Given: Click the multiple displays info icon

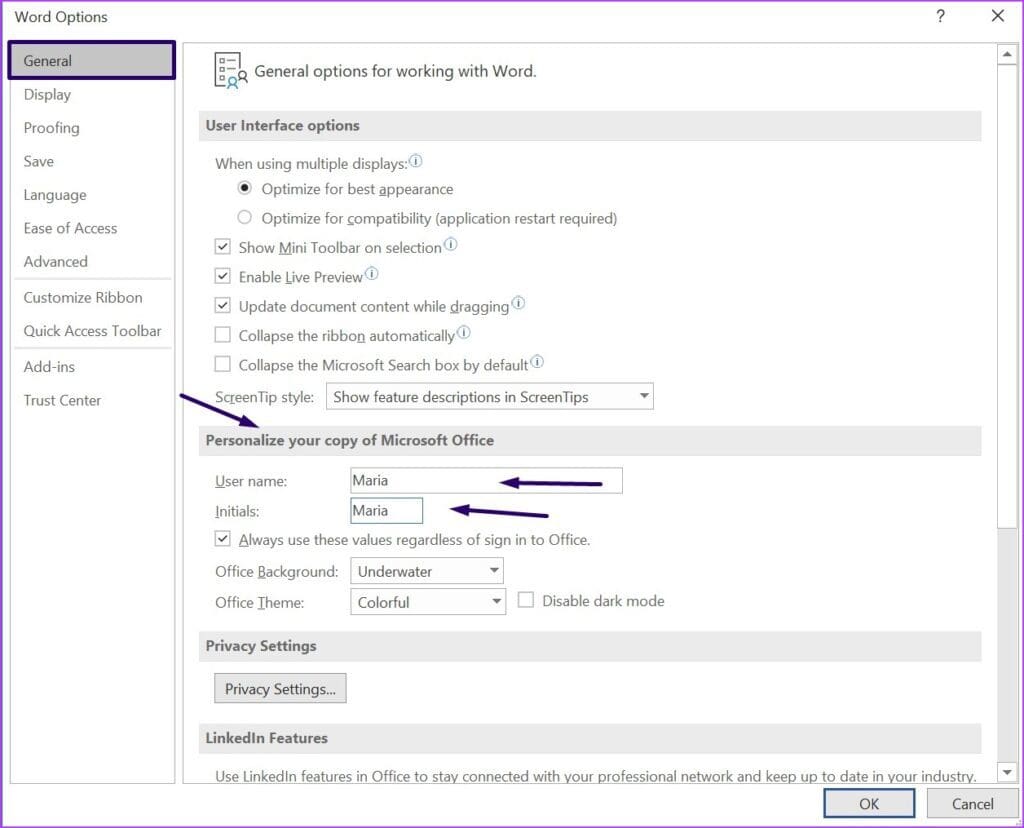Looking at the screenshot, I should pyautogui.click(x=415, y=161).
